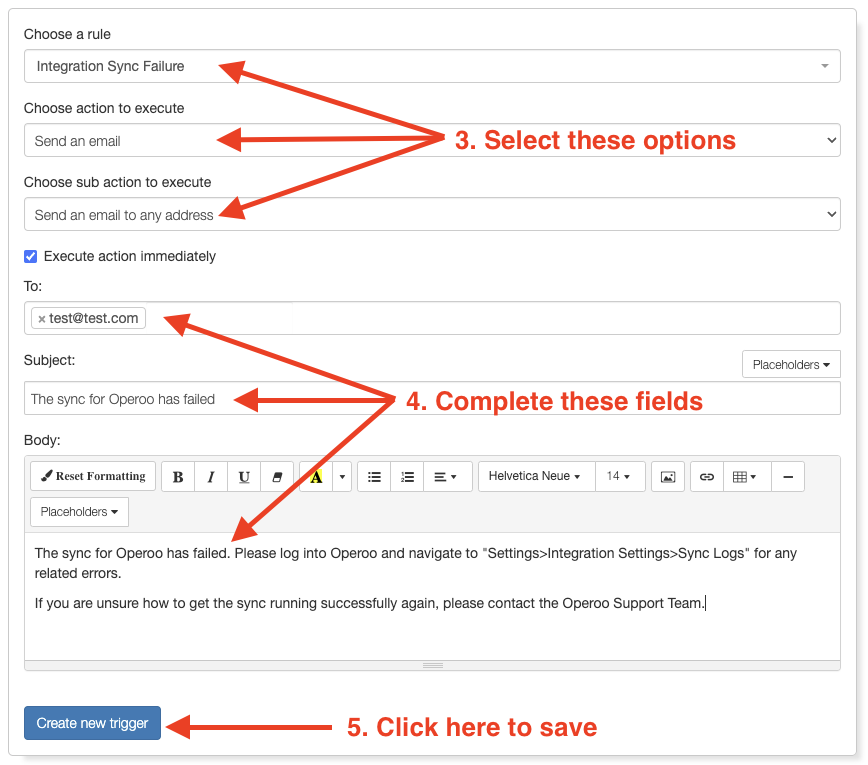This screenshot has height=765, width=868.
Task: Click into the Subject text field
Action: click(432, 398)
